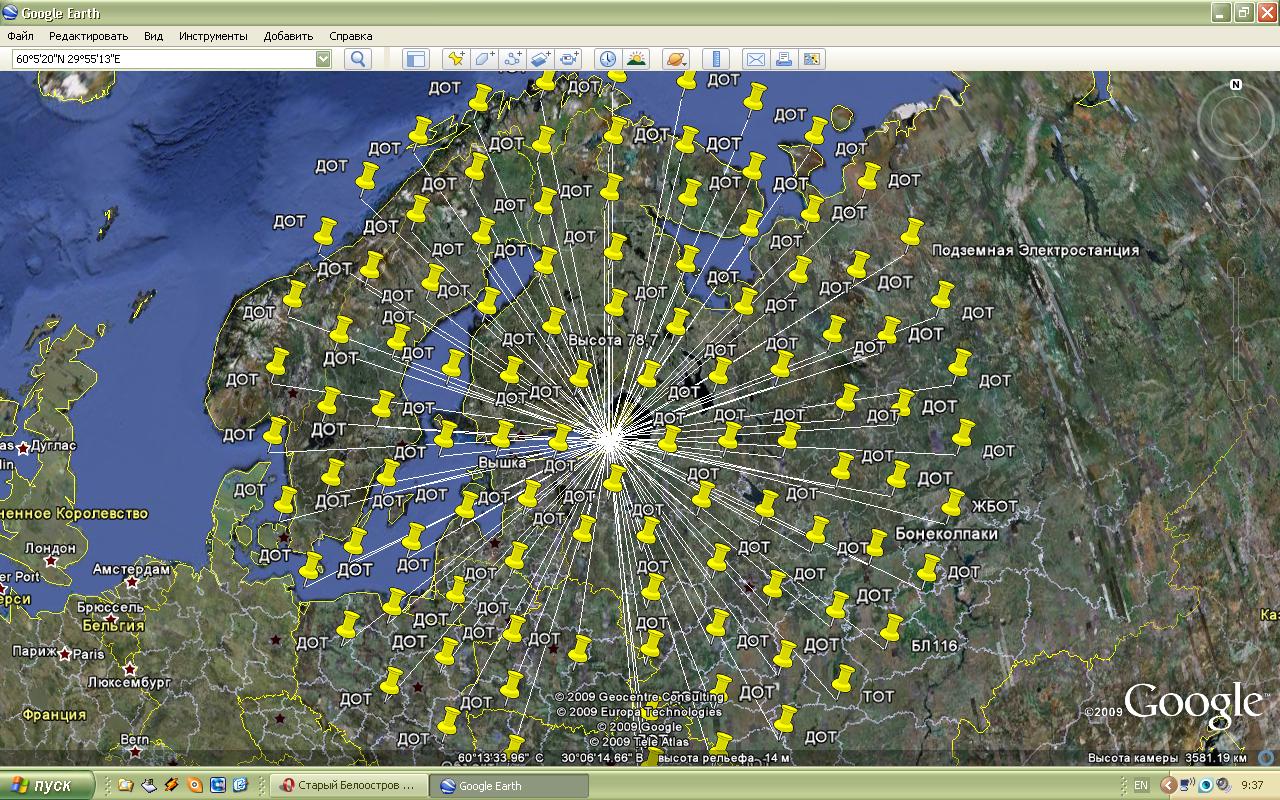The width and height of the screenshot is (1280, 800).
Task: Start recording a tour
Action: (x=569, y=59)
